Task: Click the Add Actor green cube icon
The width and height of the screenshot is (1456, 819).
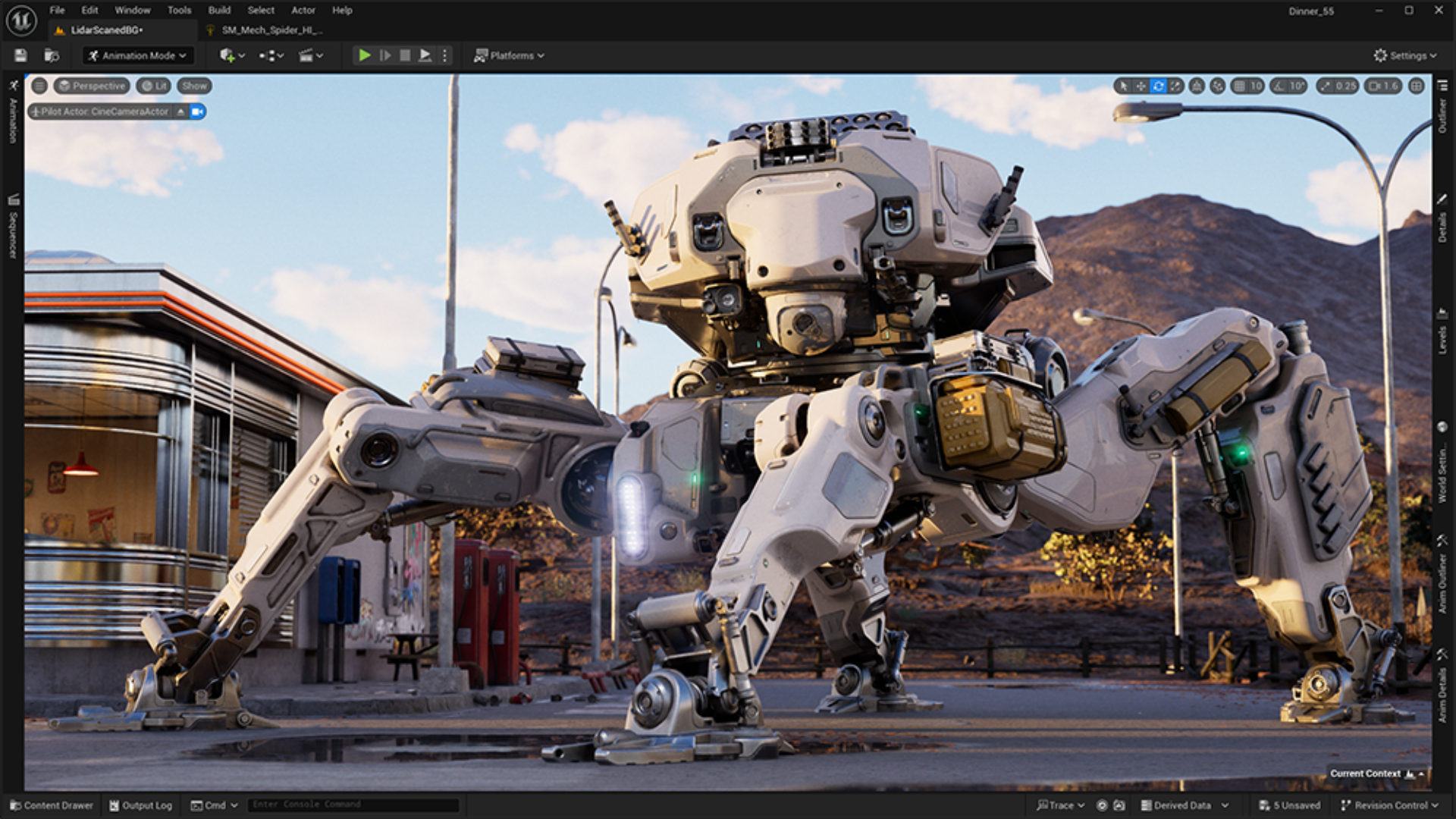Action: tap(227, 55)
